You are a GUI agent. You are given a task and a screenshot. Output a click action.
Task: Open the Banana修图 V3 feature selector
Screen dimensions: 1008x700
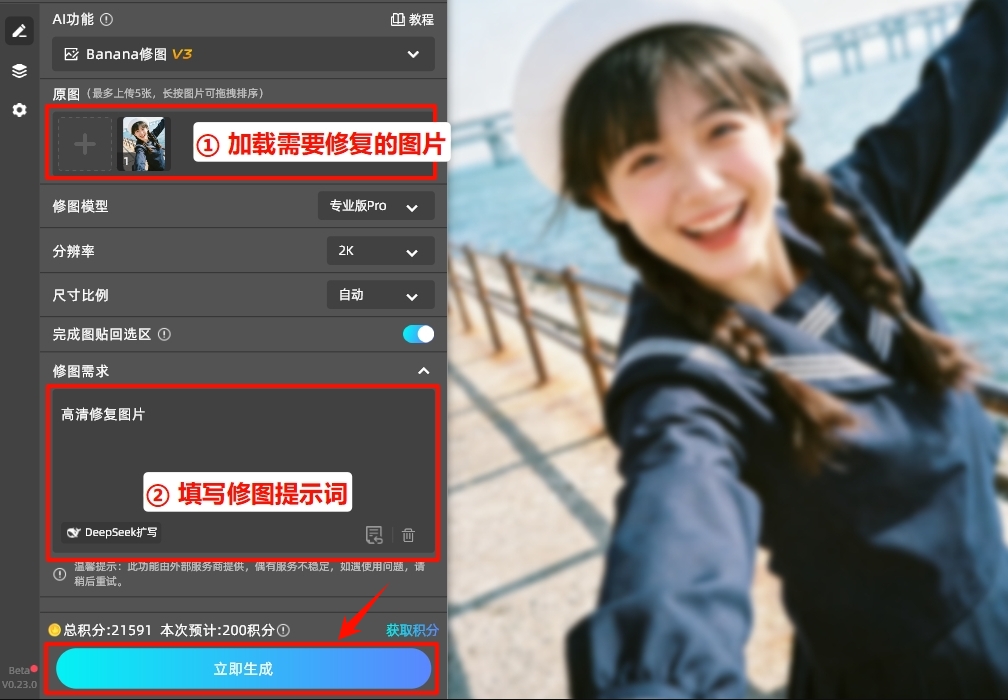(243, 55)
